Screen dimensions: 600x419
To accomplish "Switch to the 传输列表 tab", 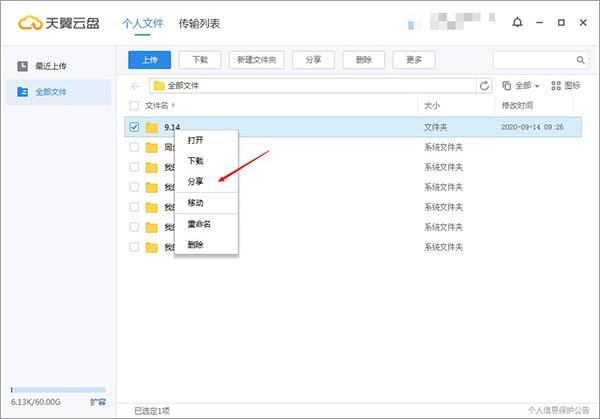I will pyautogui.click(x=199, y=24).
